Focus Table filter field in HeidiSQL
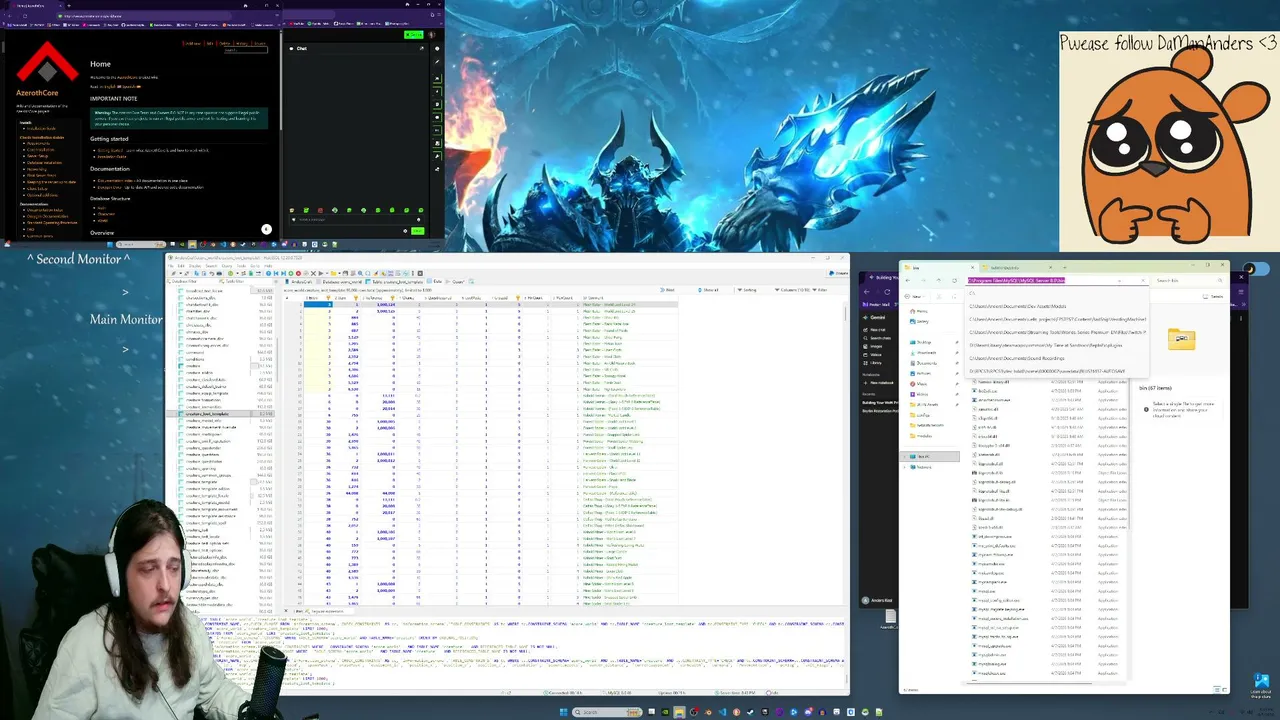1280x720 pixels. 247,281
